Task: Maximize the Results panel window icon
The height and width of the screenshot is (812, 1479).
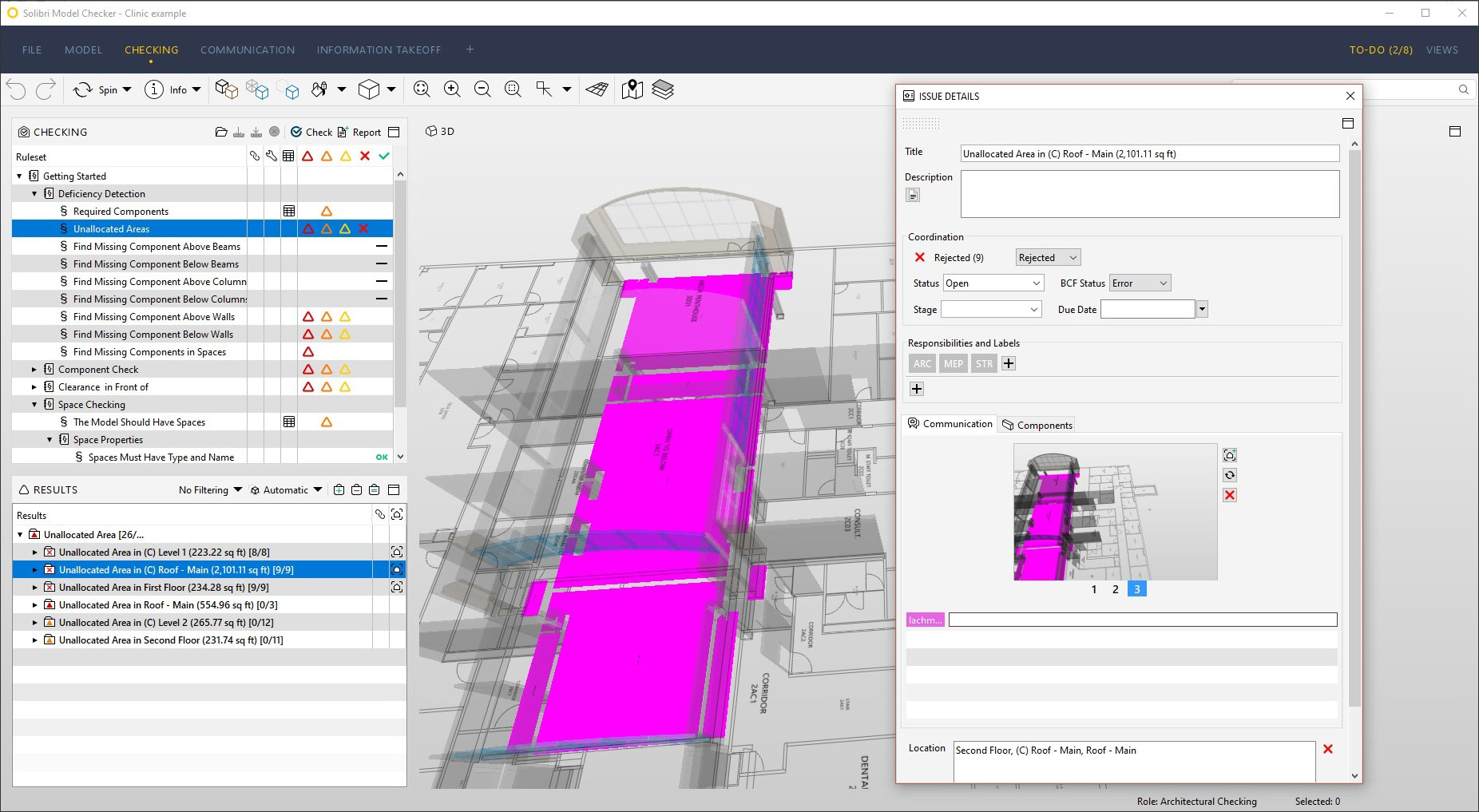Action: (394, 489)
